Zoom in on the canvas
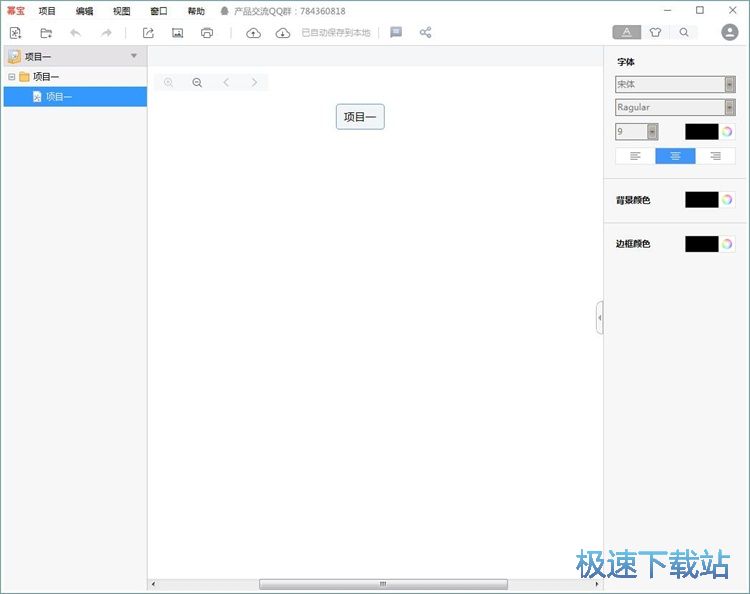The width and height of the screenshot is (750, 594). [x=168, y=82]
